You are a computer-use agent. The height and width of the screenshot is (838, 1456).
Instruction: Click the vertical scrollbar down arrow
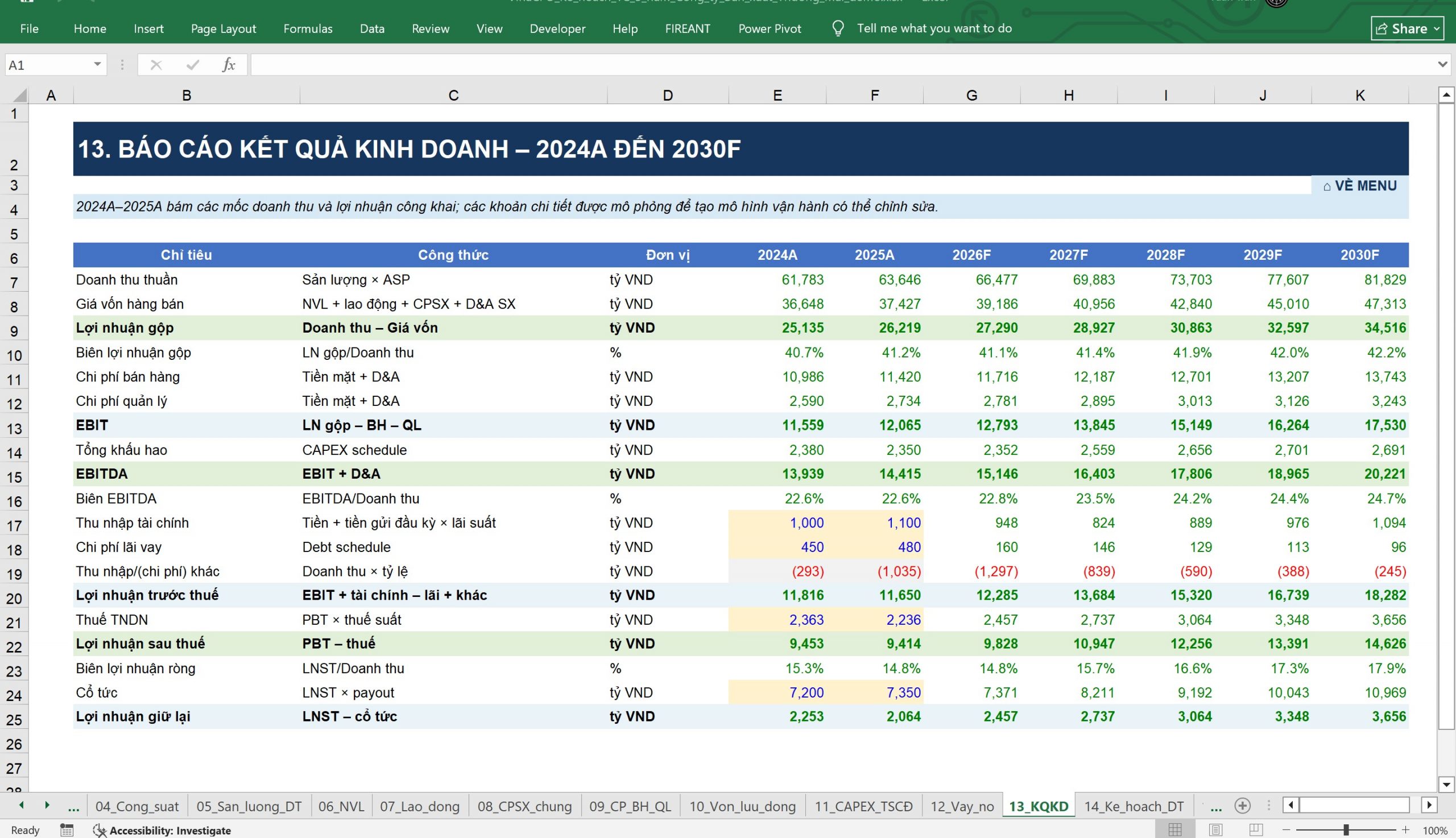coord(1446,784)
